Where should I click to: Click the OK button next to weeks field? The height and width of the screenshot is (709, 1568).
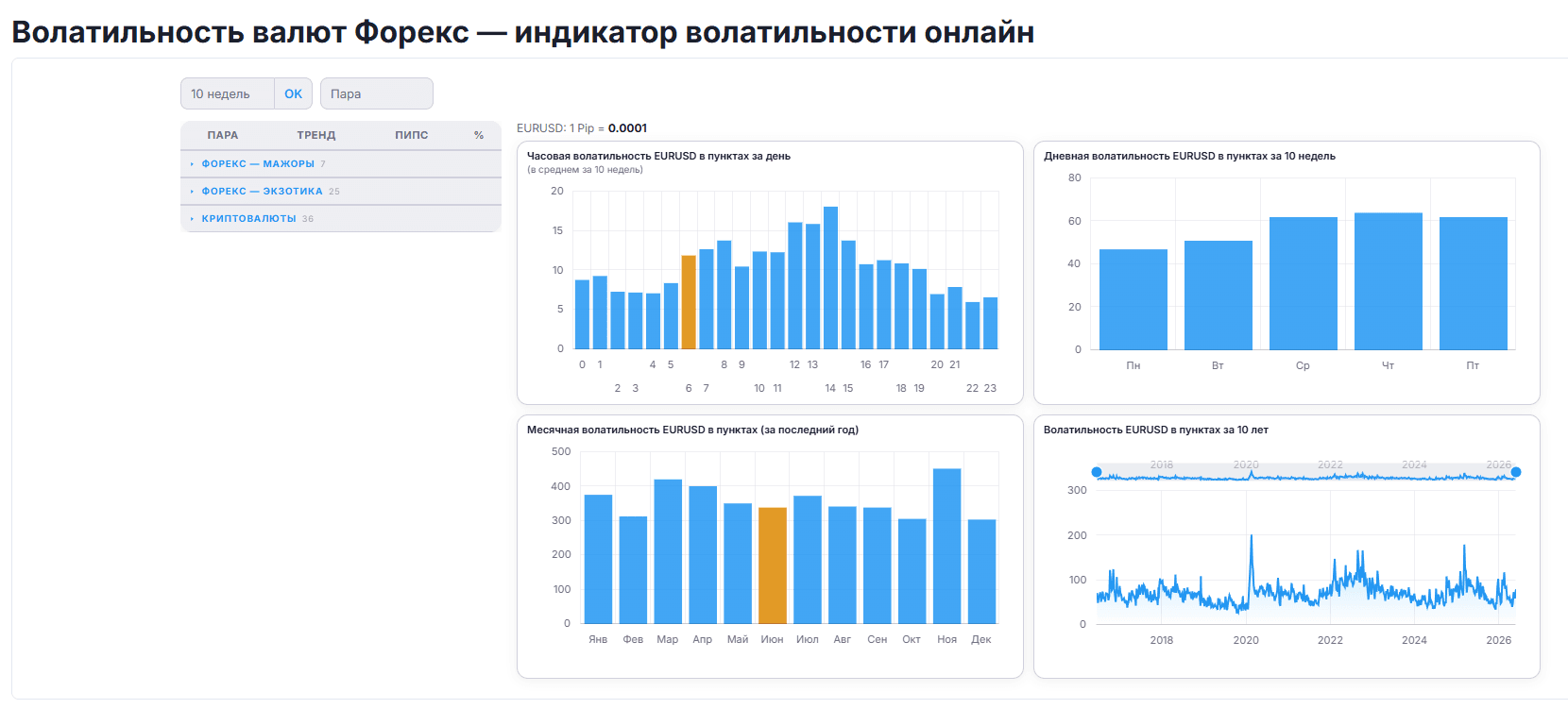(x=294, y=93)
